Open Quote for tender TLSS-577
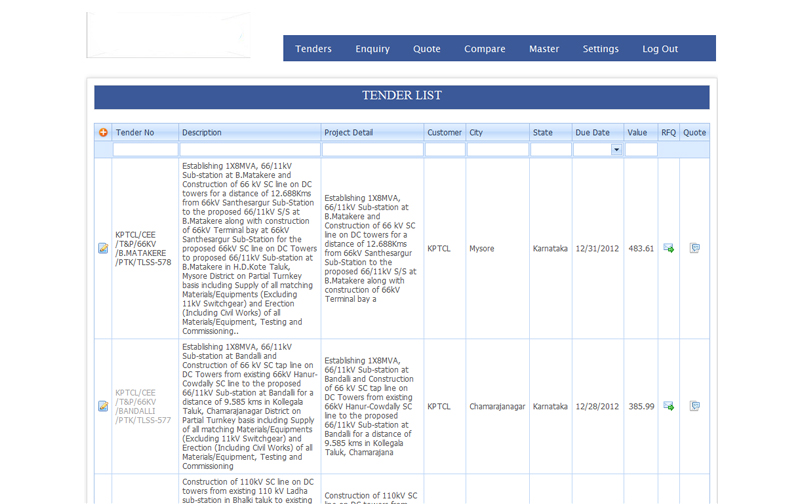 coord(694,406)
